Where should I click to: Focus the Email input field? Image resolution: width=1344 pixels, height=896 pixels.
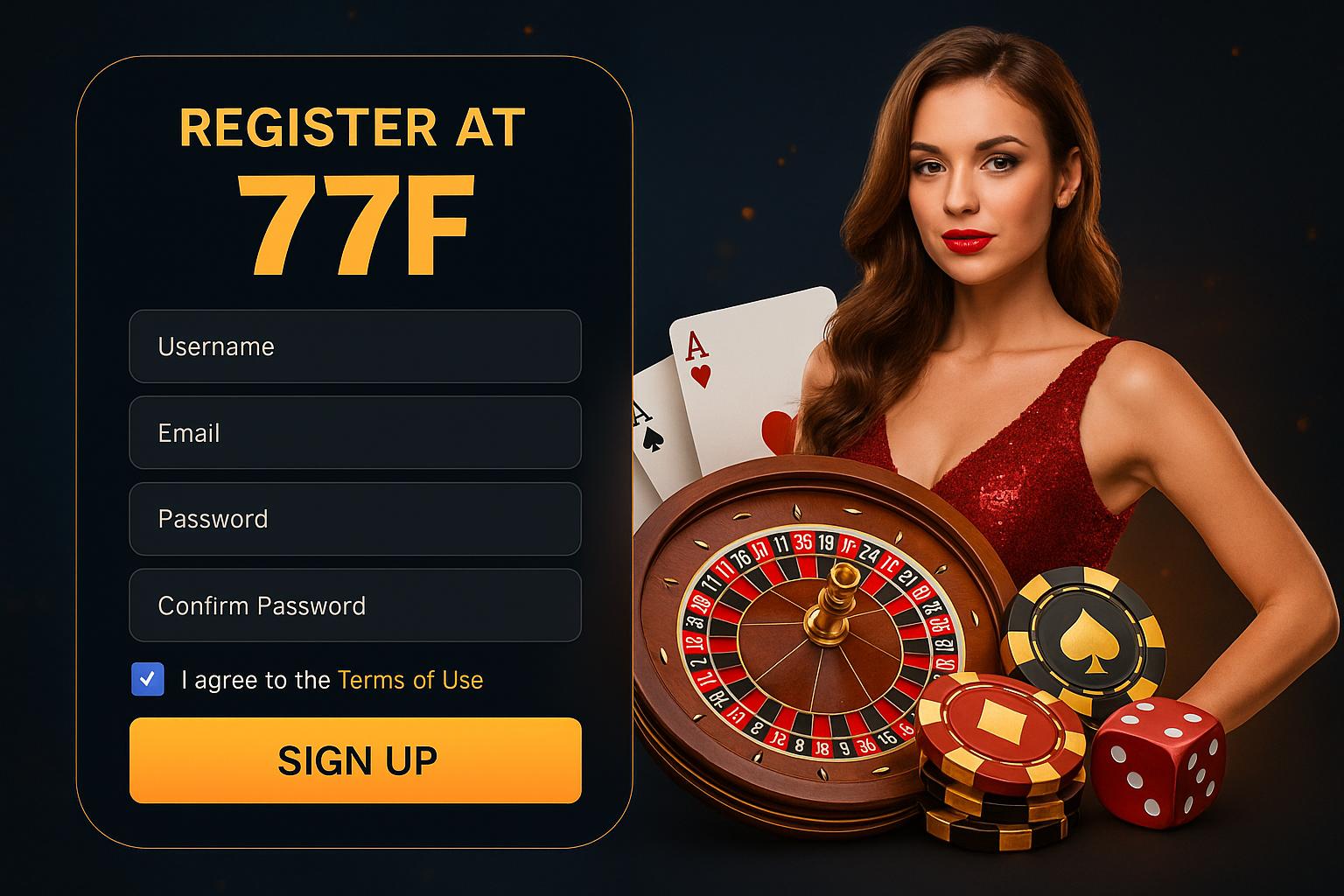pyautogui.click(x=355, y=432)
